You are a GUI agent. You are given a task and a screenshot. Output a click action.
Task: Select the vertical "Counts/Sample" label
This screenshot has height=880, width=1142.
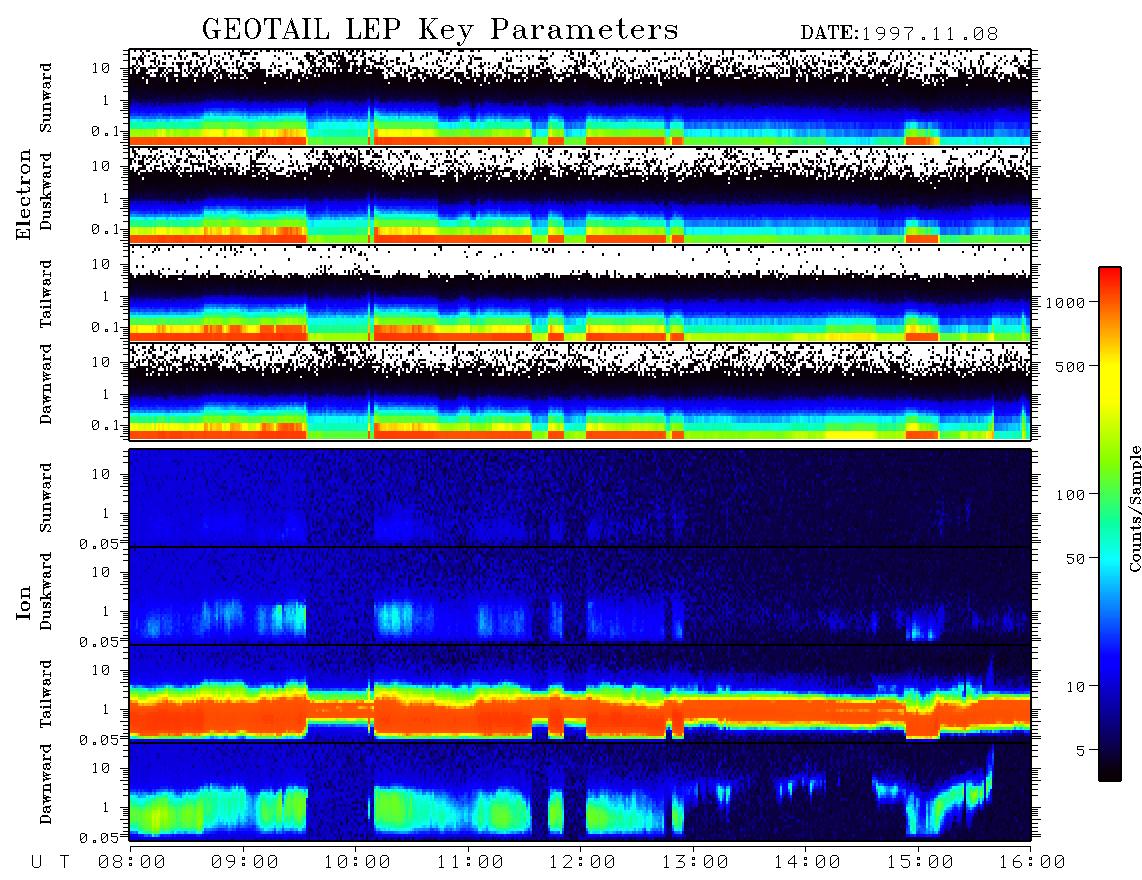[1135, 508]
